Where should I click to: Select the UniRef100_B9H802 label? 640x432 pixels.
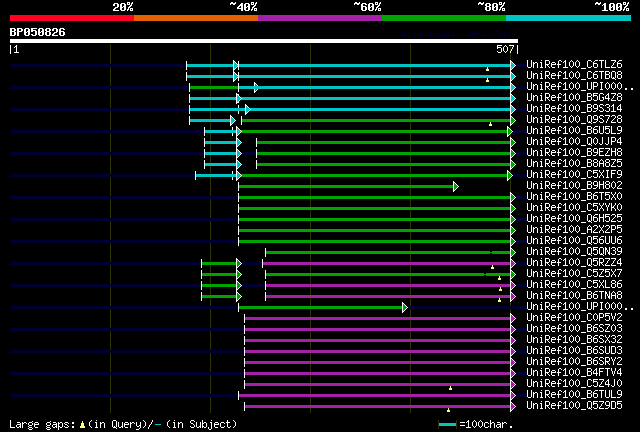(574, 185)
